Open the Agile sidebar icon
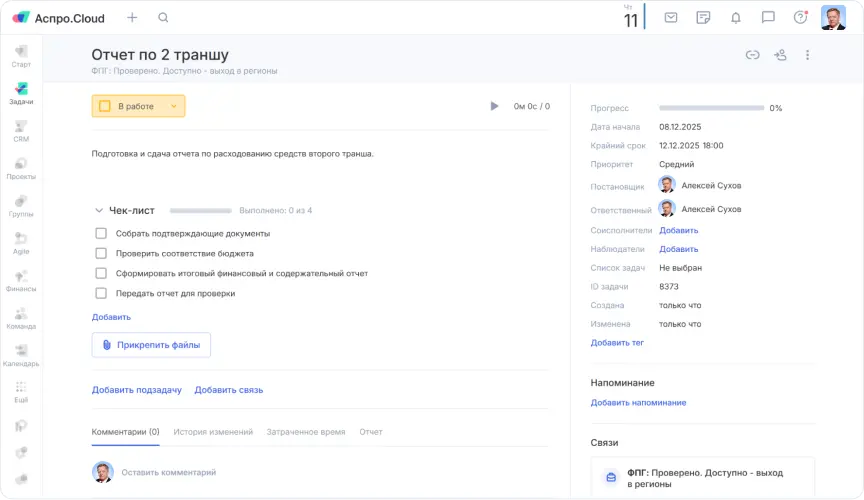Image resolution: width=864 pixels, height=500 pixels. (21, 243)
